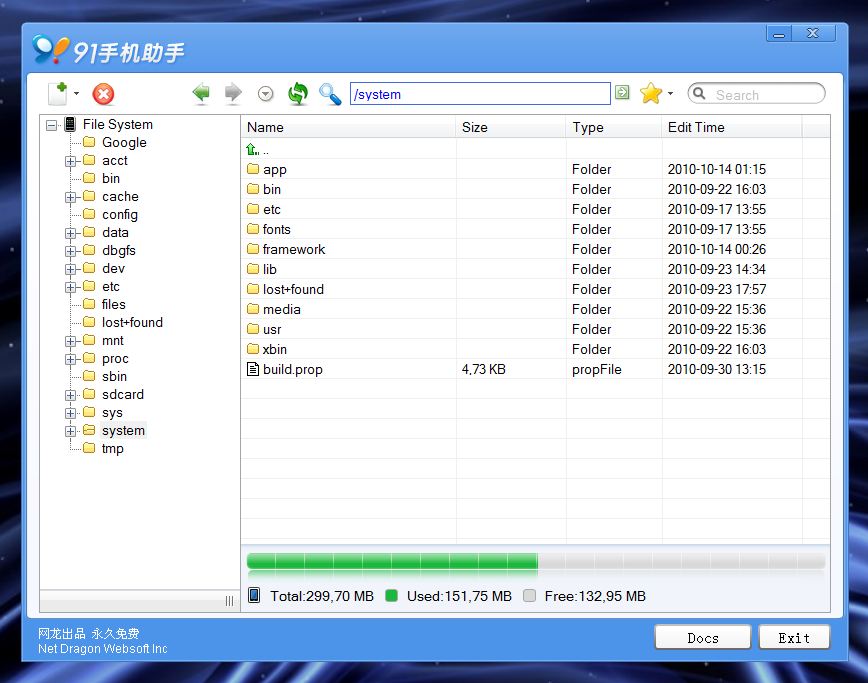
Task: Click the parent directory up icon
Action: point(252,149)
